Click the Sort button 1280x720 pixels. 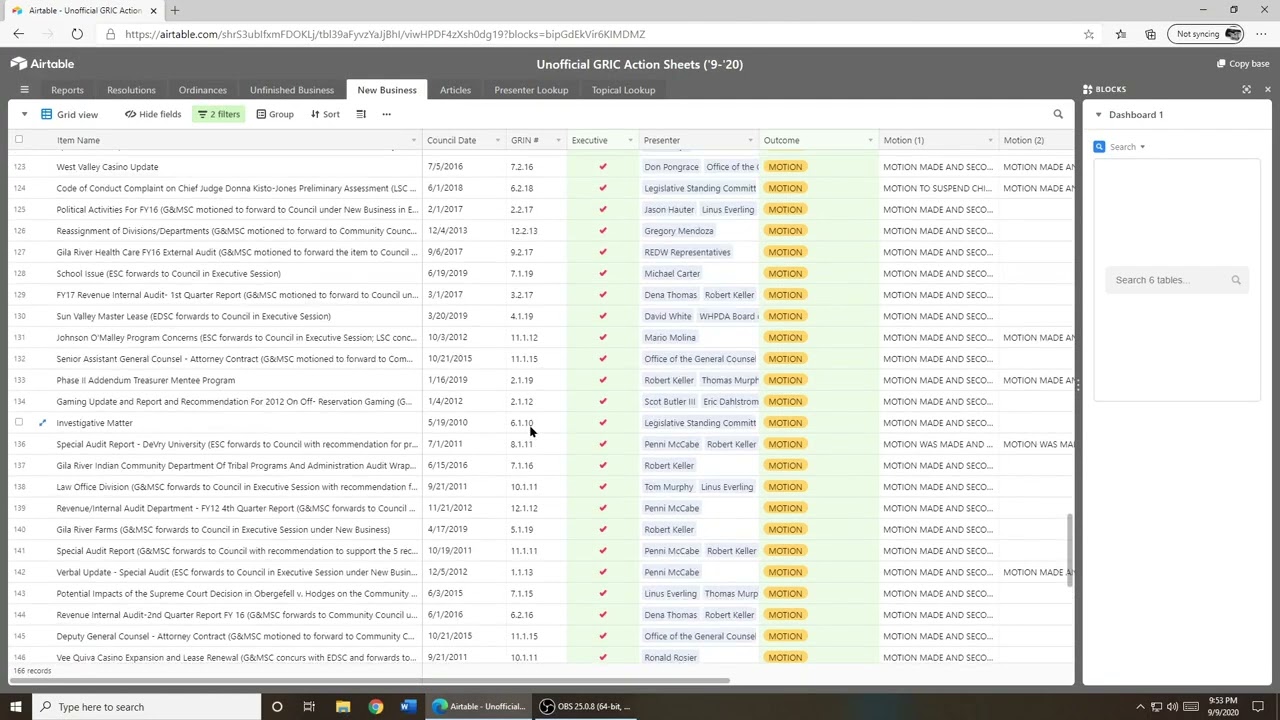325,114
